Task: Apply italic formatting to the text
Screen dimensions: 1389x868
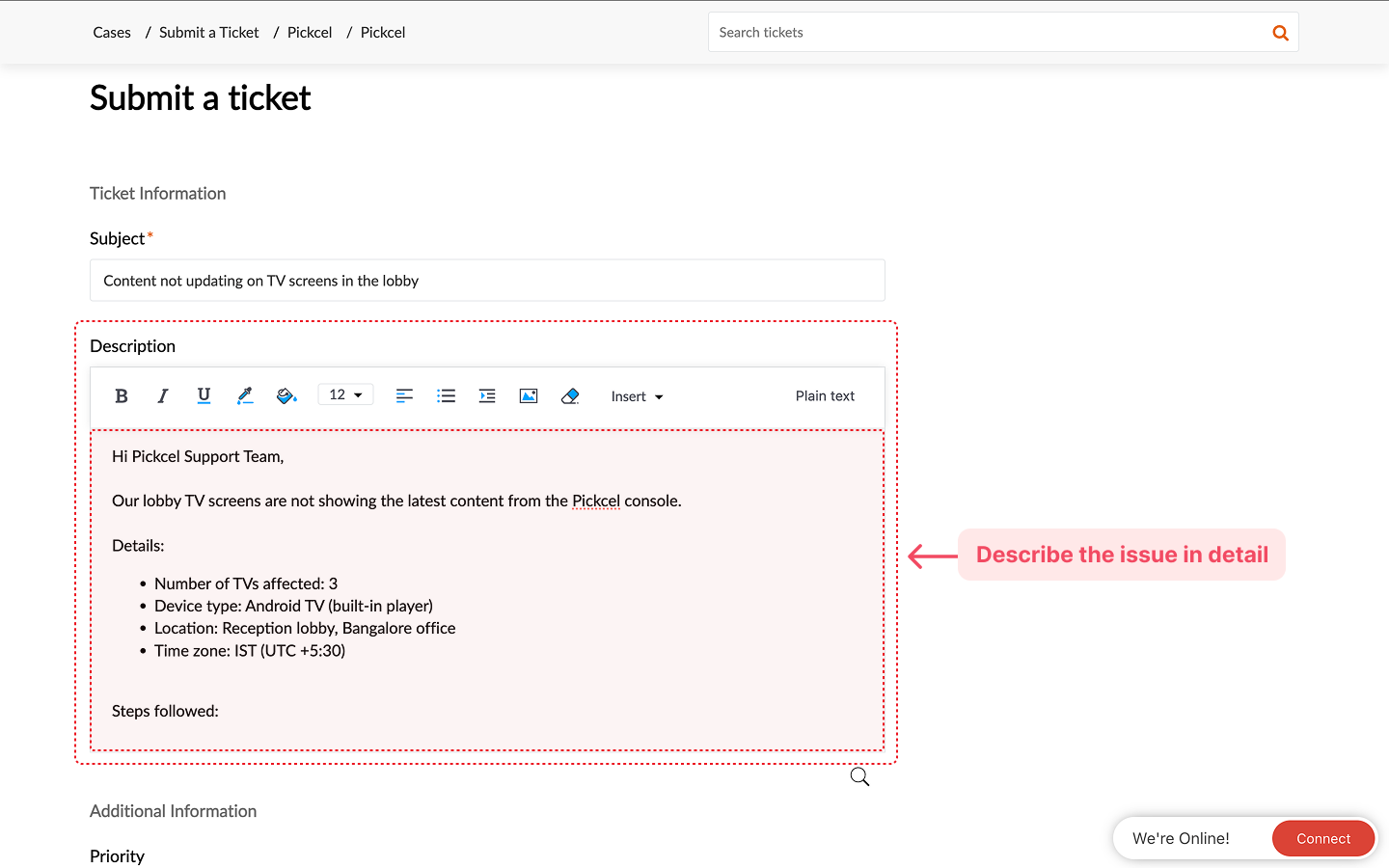Action: click(162, 395)
